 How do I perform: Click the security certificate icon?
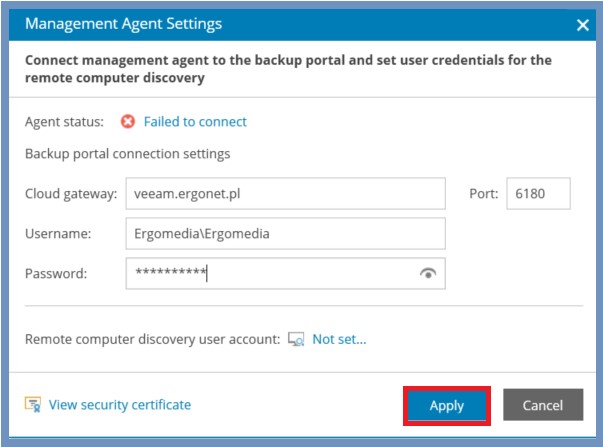(x=33, y=404)
